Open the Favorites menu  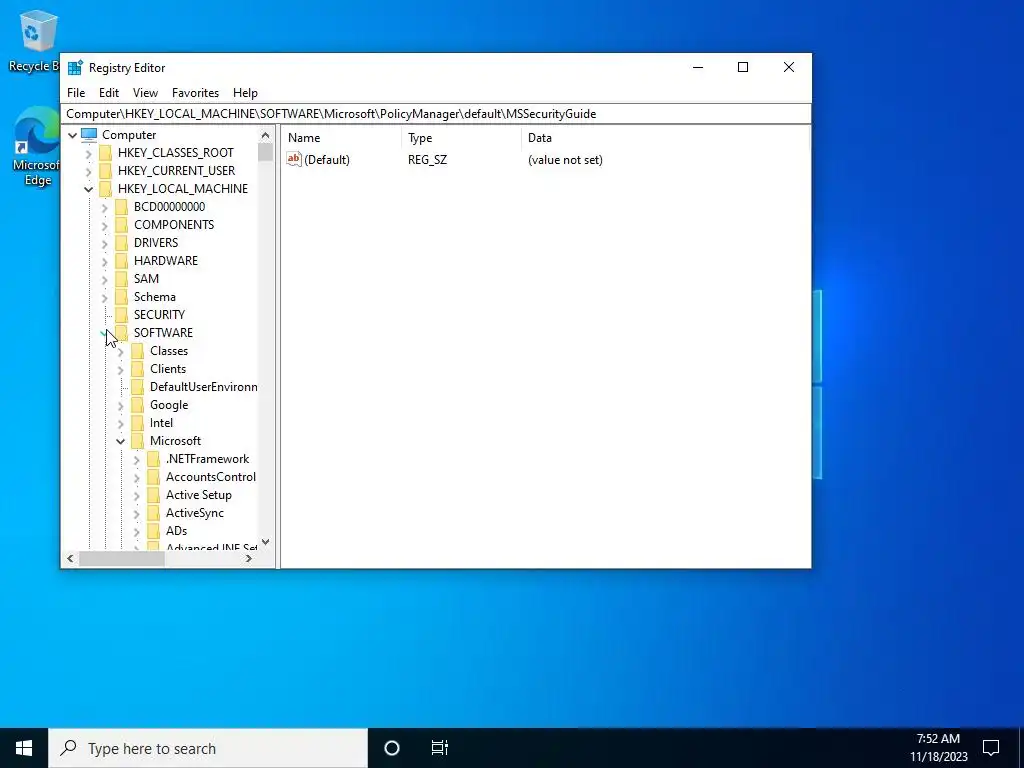pyautogui.click(x=195, y=93)
